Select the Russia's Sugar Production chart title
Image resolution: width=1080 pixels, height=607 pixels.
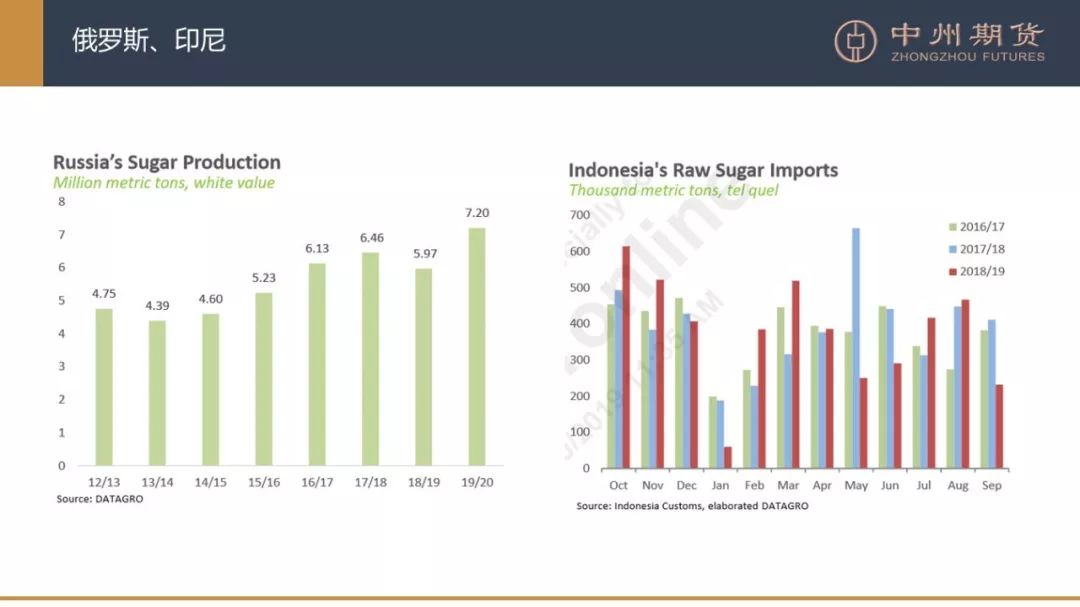click(x=167, y=162)
